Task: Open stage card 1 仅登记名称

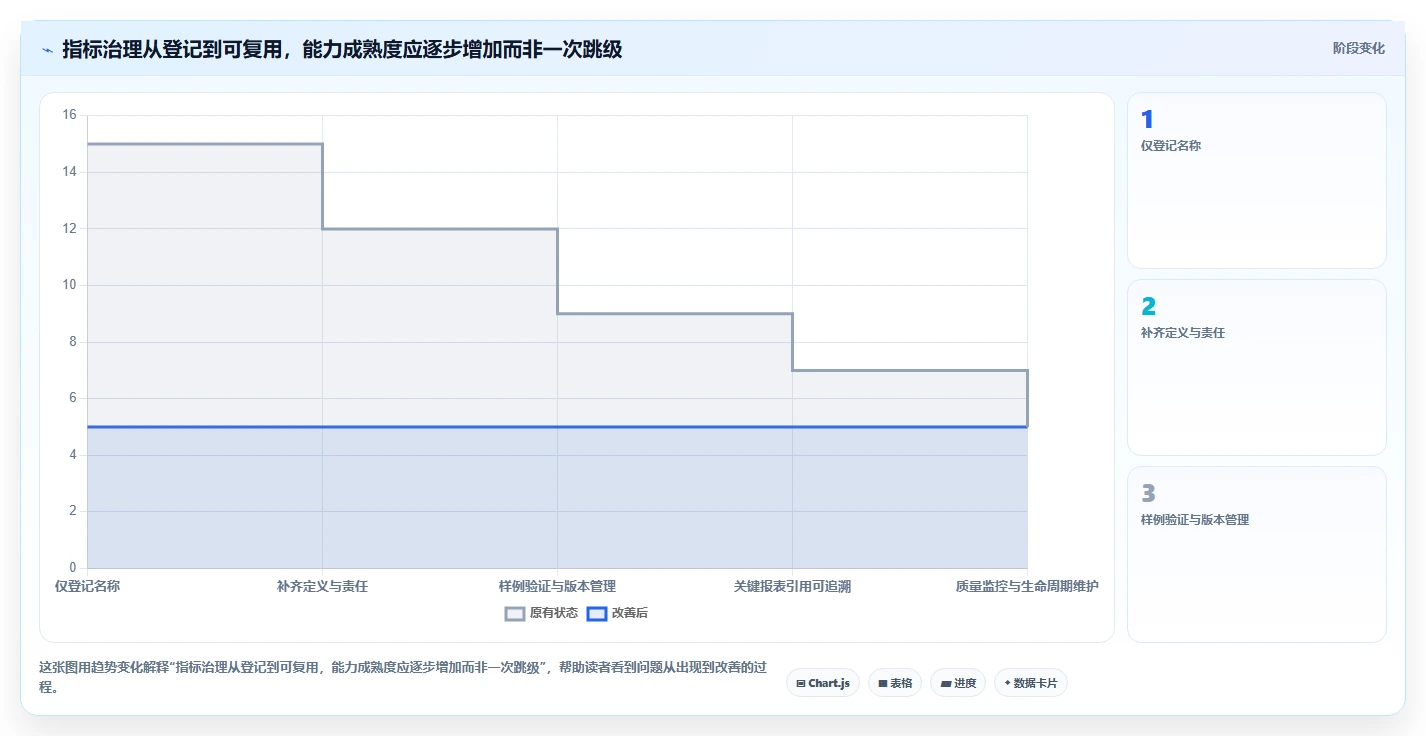Action: [x=1257, y=181]
